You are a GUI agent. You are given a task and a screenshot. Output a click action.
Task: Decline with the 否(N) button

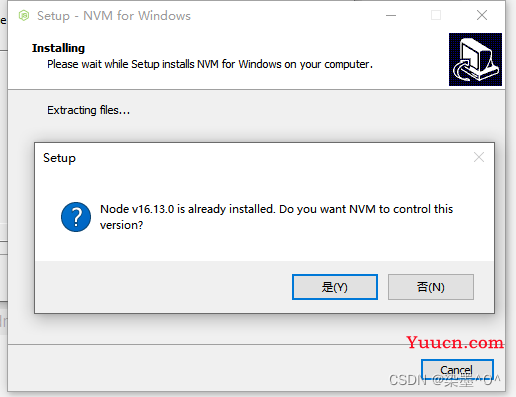pos(431,287)
